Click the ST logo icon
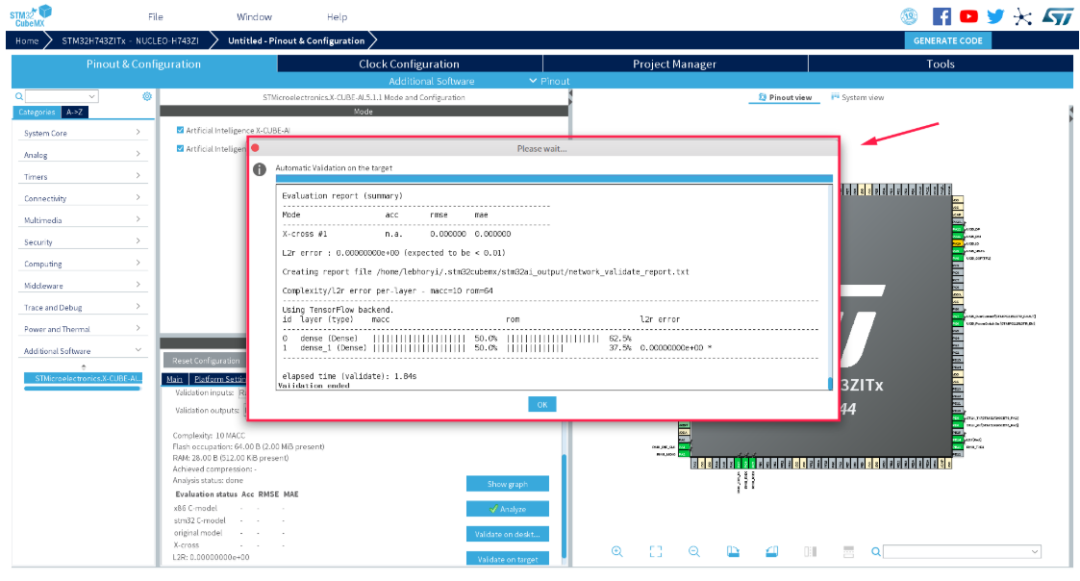 (1057, 17)
